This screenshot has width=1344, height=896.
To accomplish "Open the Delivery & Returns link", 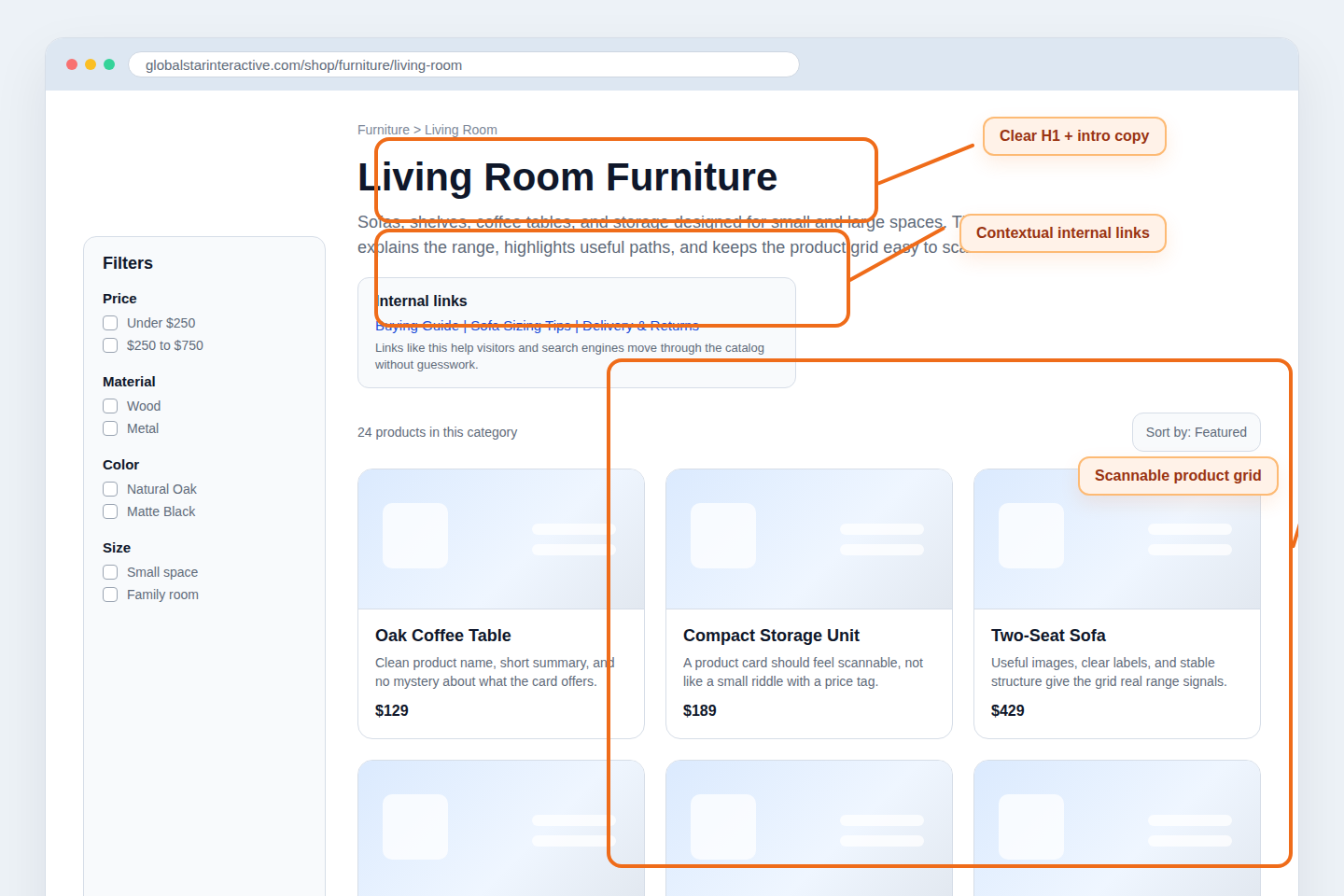I will pyautogui.click(x=641, y=326).
